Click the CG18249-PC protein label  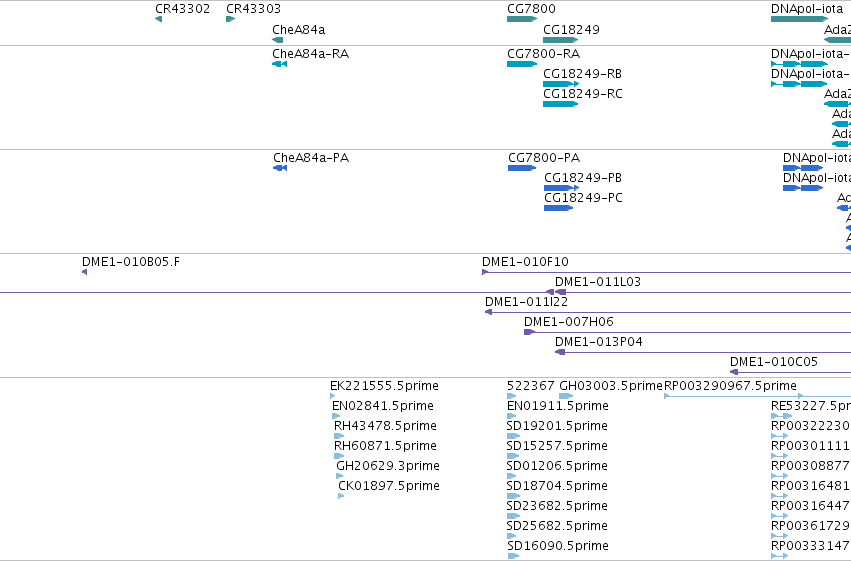point(583,198)
